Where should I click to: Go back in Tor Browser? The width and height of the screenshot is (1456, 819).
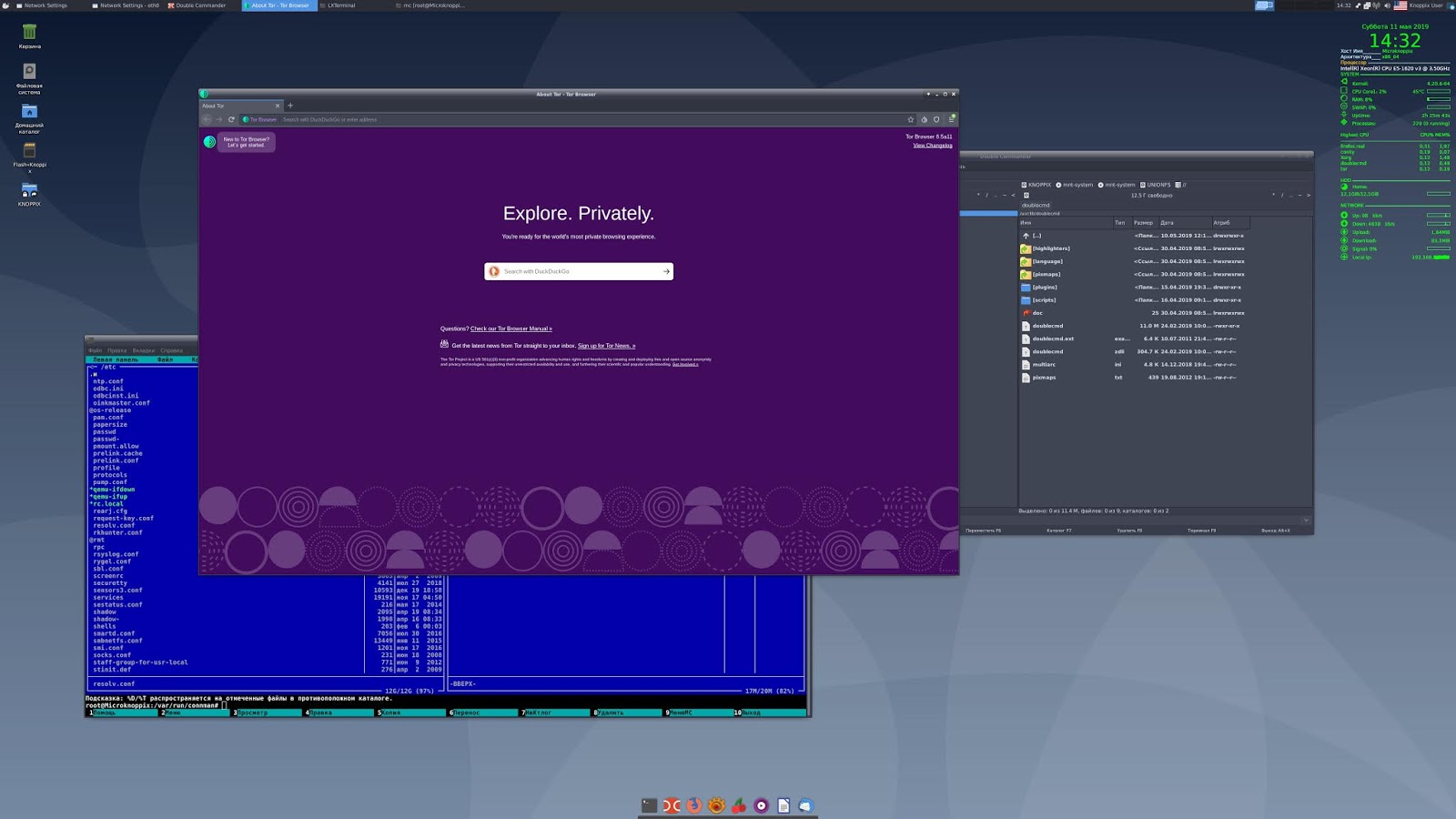(x=207, y=119)
